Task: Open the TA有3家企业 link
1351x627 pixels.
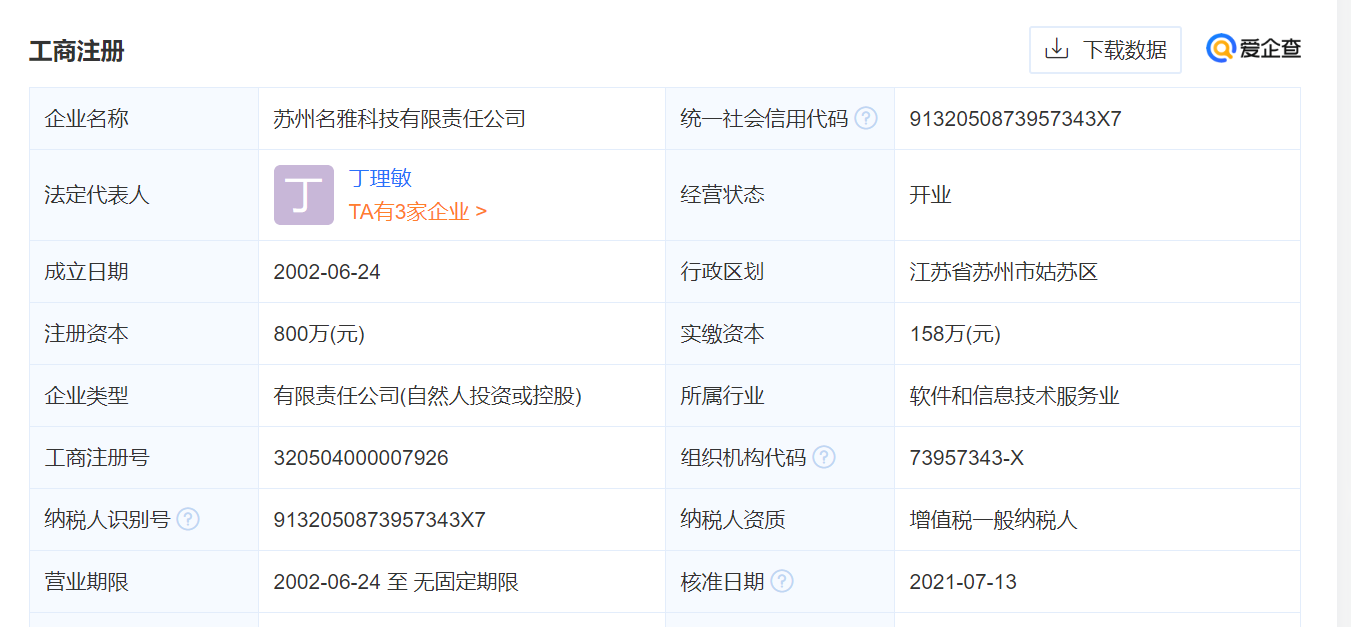Action: coord(417,212)
